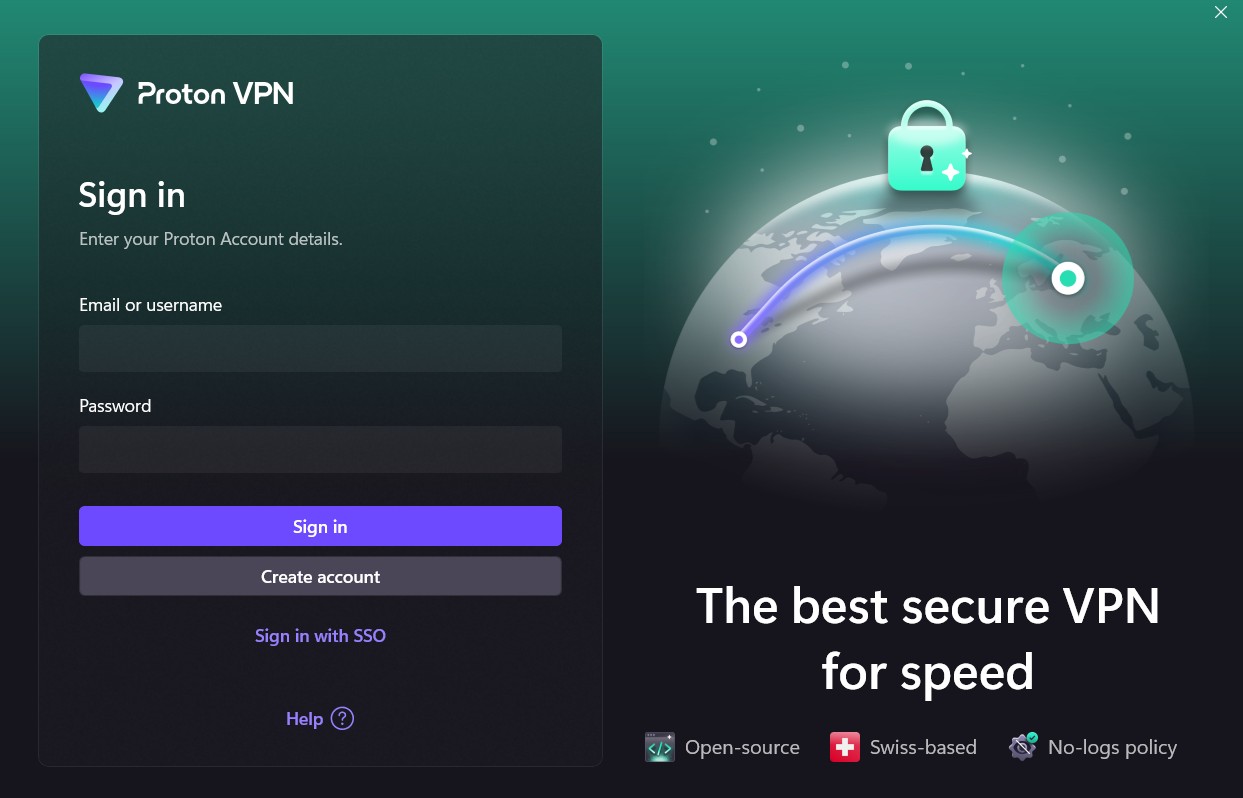Click the purple origin node on globe

coord(738,339)
